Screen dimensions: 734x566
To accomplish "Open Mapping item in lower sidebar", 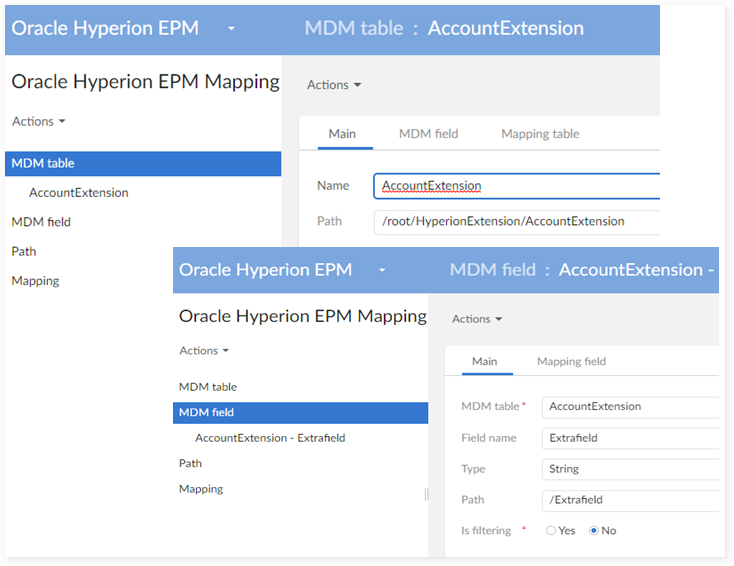I will click(201, 489).
